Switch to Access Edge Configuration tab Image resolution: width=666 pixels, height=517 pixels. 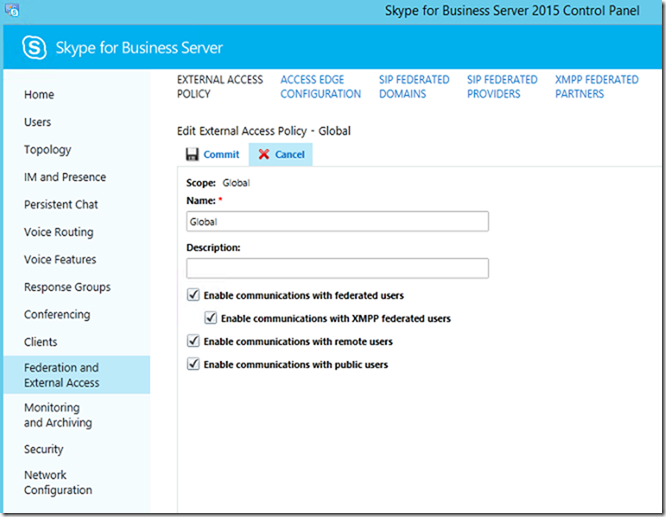(321, 87)
